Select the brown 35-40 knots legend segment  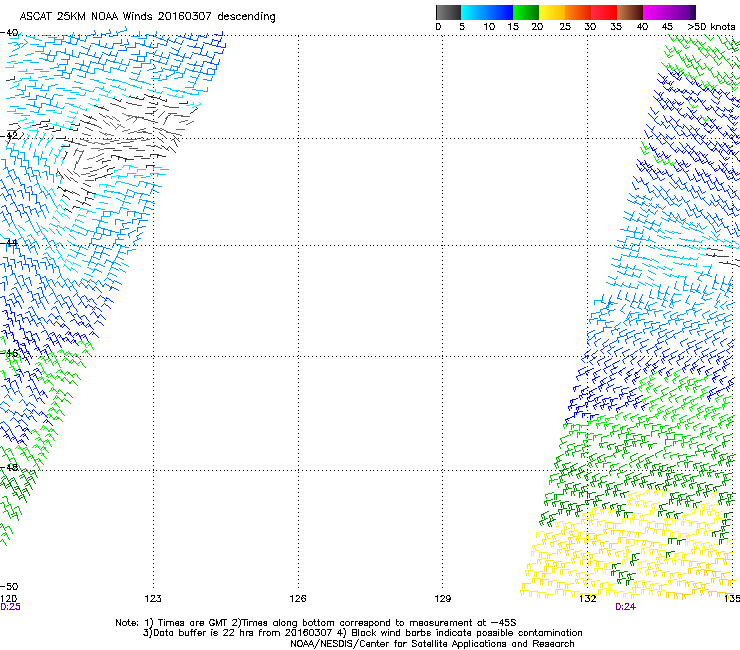(630, 12)
